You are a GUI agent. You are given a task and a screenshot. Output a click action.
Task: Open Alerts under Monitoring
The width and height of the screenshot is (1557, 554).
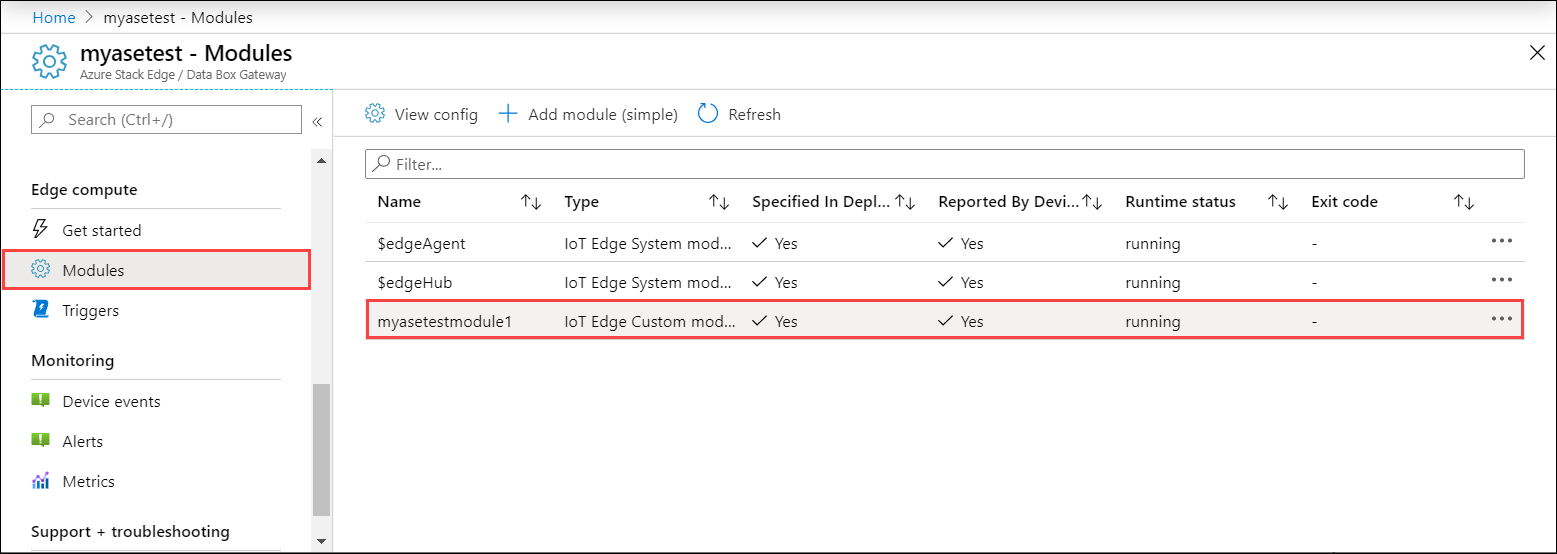pyautogui.click(x=83, y=441)
